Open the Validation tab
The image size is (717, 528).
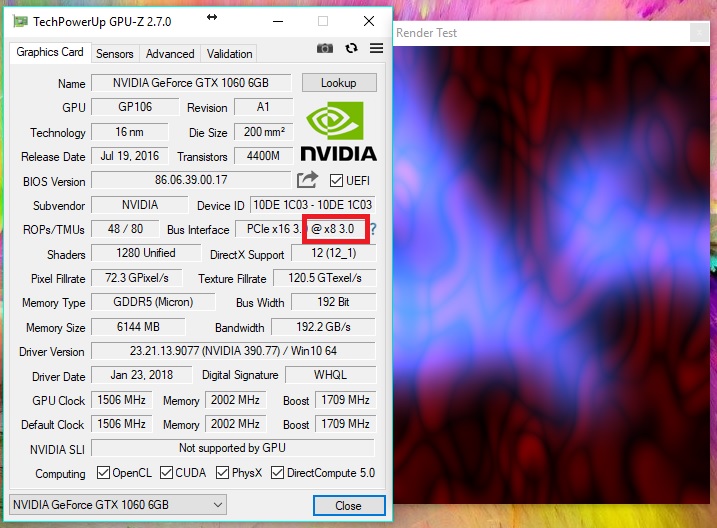tap(229, 54)
